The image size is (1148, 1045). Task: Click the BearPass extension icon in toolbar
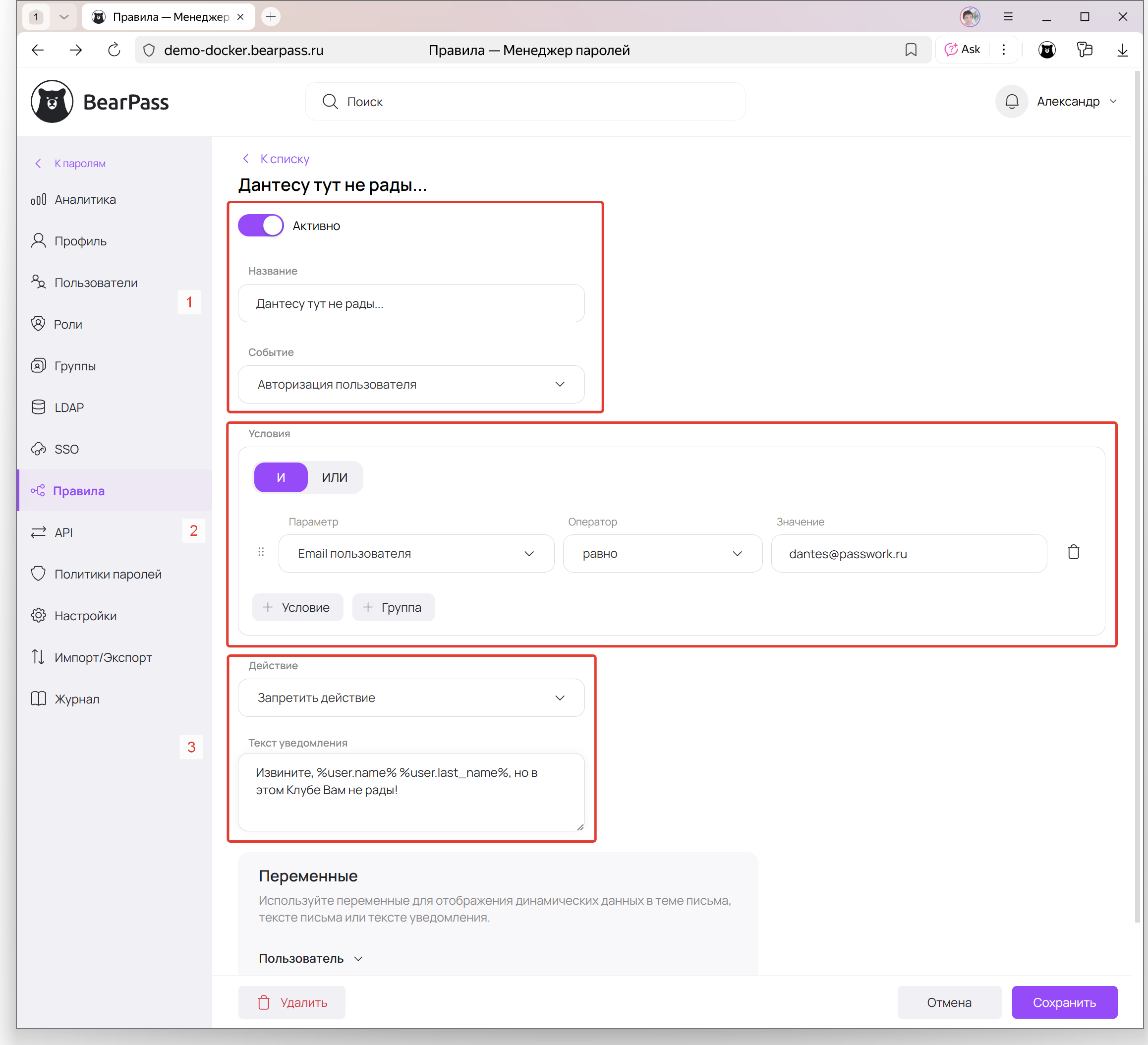pyautogui.click(x=1047, y=50)
